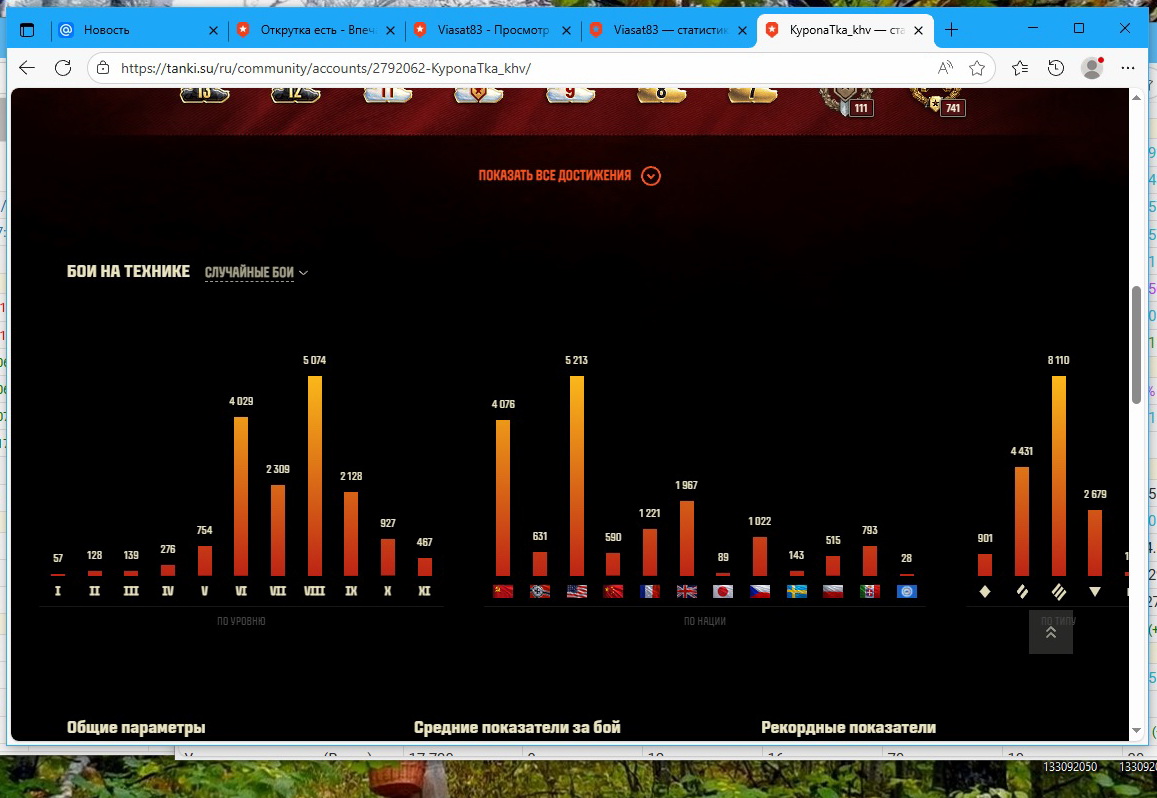The width and height of the screenshot is (1157, 798).
Task: Click the Poland flag nation icon
Action: (833, 591)
